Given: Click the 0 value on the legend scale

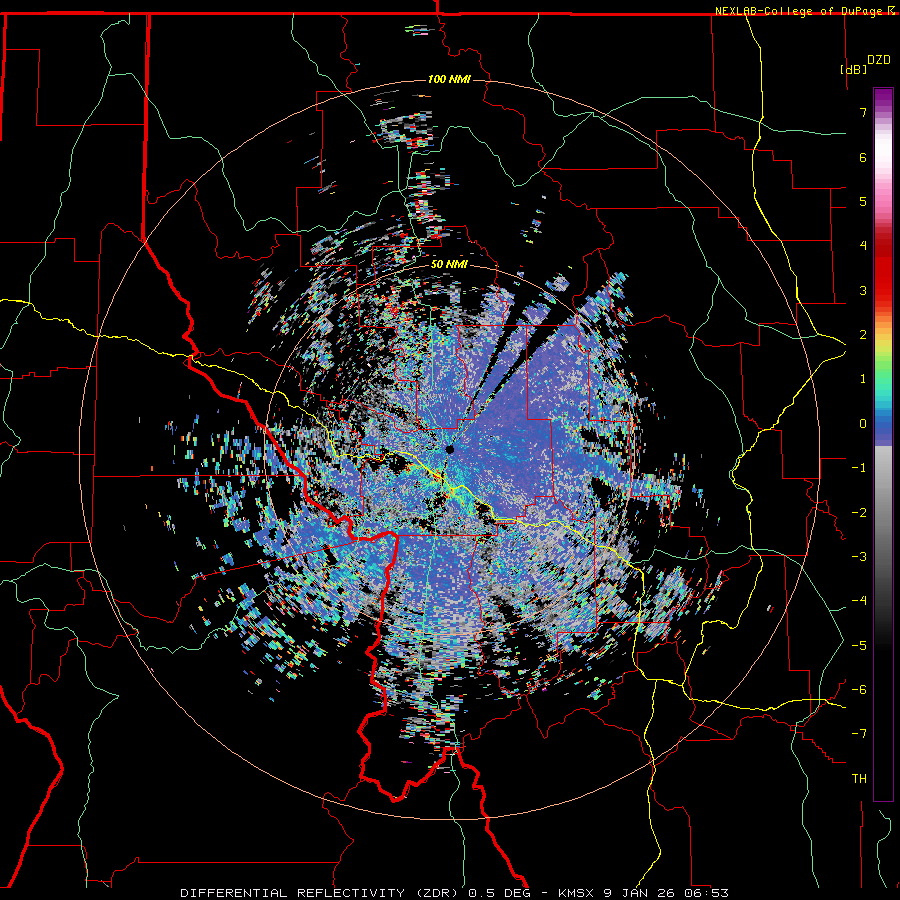Looking at the screenshot, I should coord(863,424).
